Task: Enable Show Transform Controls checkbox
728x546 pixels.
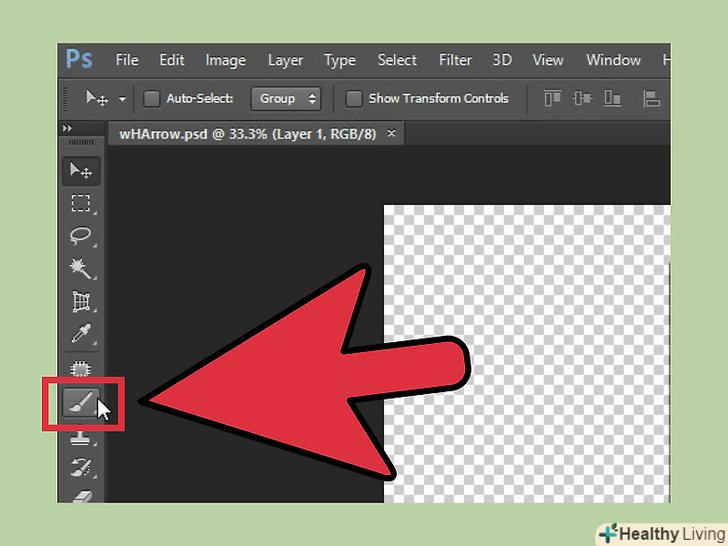Action: point(354,98)
